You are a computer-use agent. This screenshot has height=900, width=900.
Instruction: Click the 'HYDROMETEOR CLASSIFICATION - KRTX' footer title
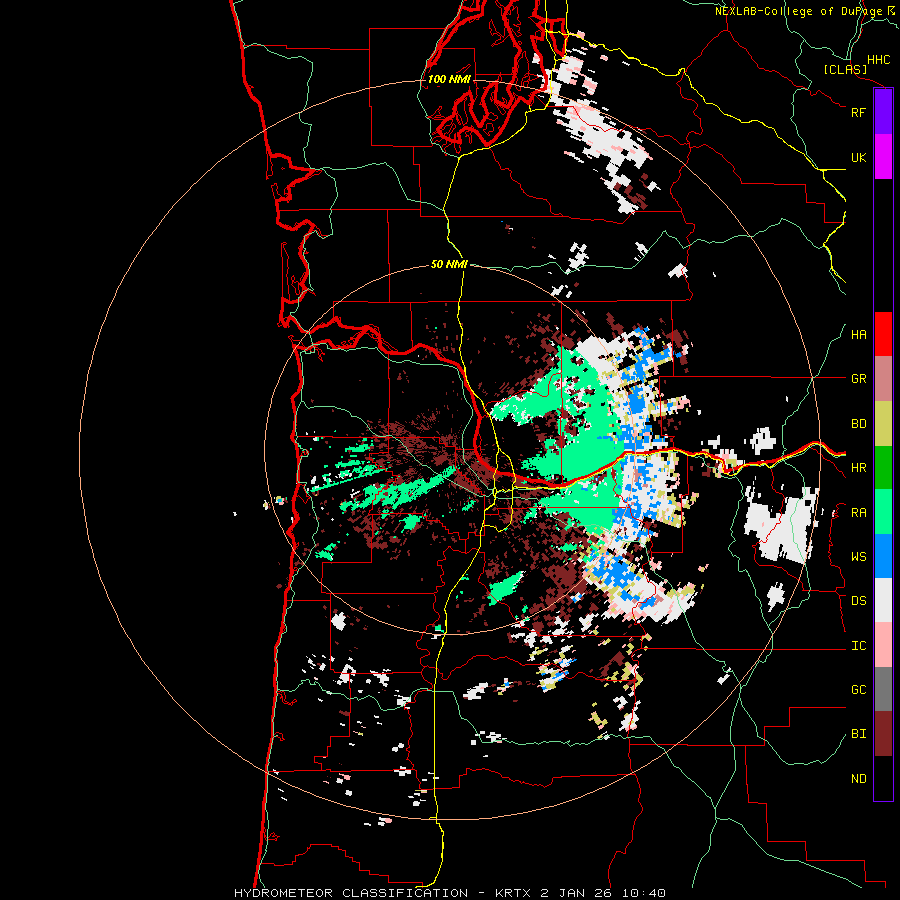click(x=385, y=893)
